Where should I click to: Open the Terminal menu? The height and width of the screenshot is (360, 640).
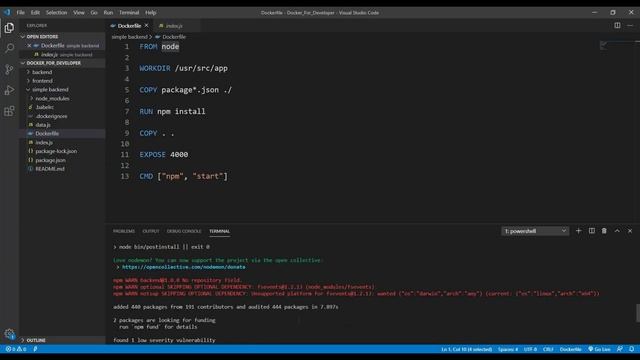click(129, 12)
